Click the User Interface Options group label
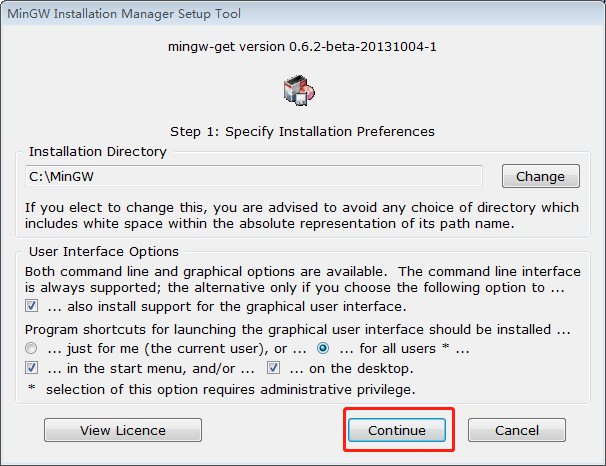Viewport: 606px width, 466px height. 104,252
